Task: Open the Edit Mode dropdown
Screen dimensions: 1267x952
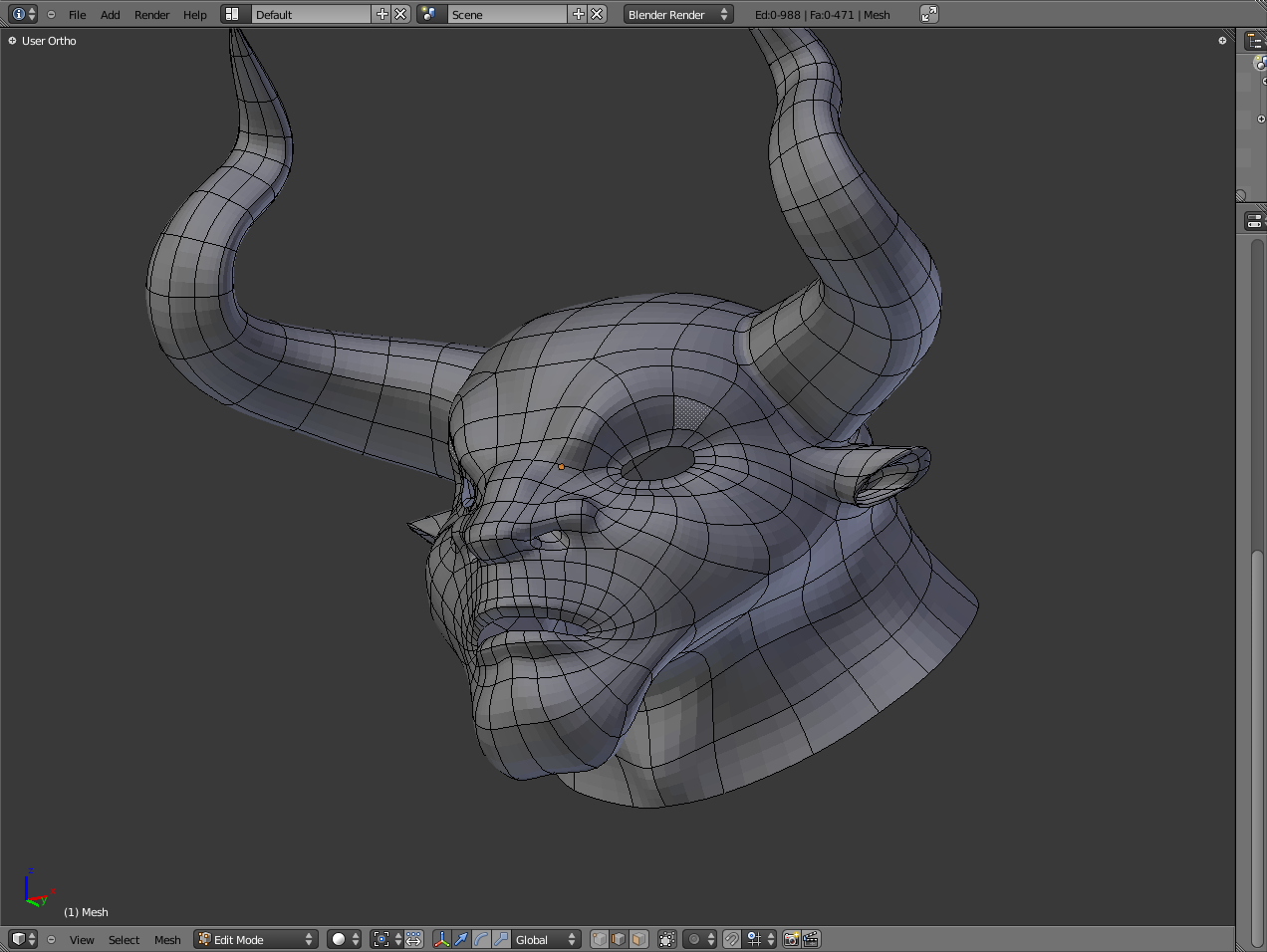Action: tap(255, 939)
